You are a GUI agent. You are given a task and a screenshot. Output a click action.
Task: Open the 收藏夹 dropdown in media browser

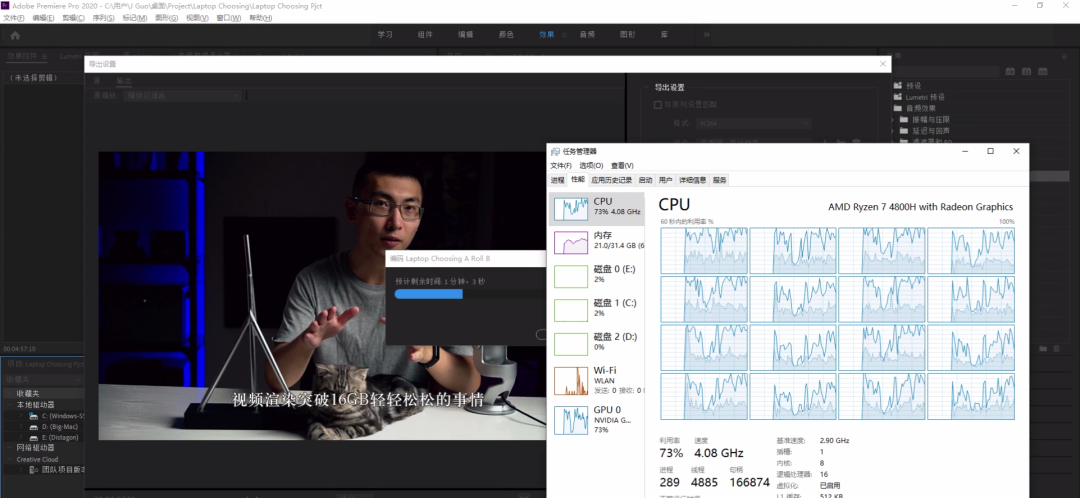coord(43,380)
